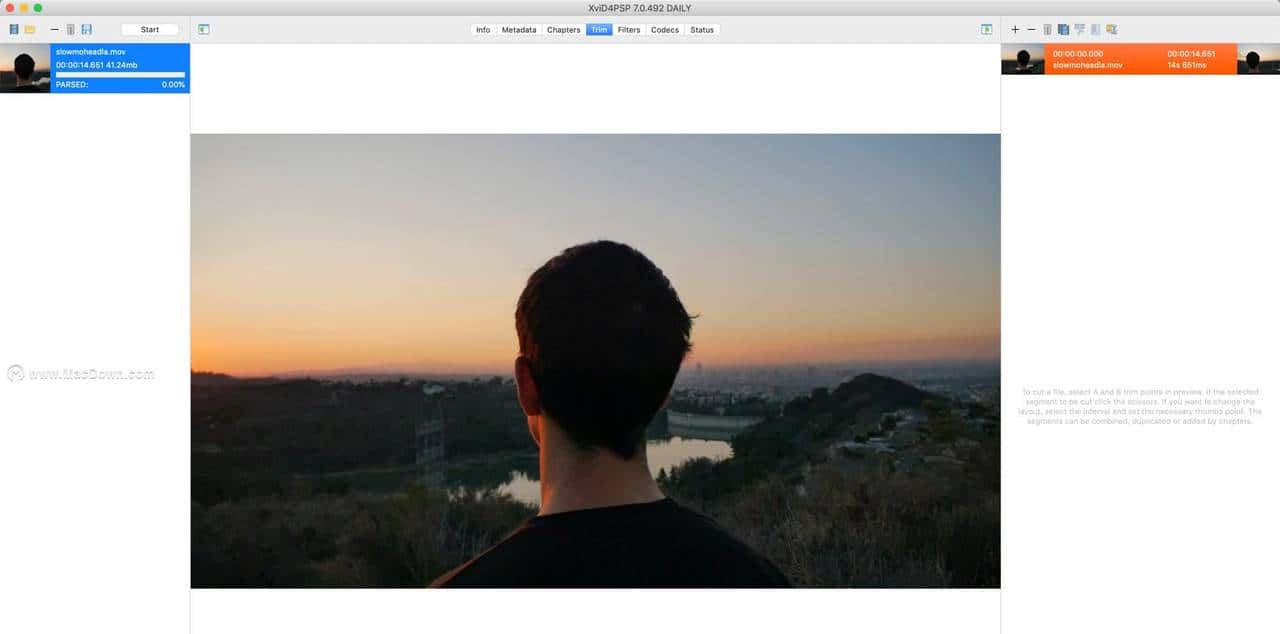Click the slowmohdeadla.mov thumbnail in the queue
The width and height of the screenshot is (1280, 634).
pyautogui.click(x=24, y=68)
